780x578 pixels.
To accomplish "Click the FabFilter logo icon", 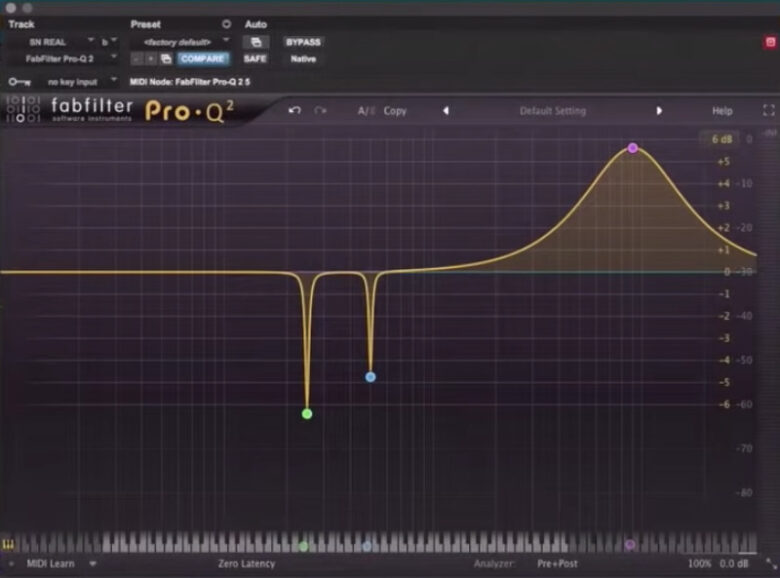I will 22,109.
